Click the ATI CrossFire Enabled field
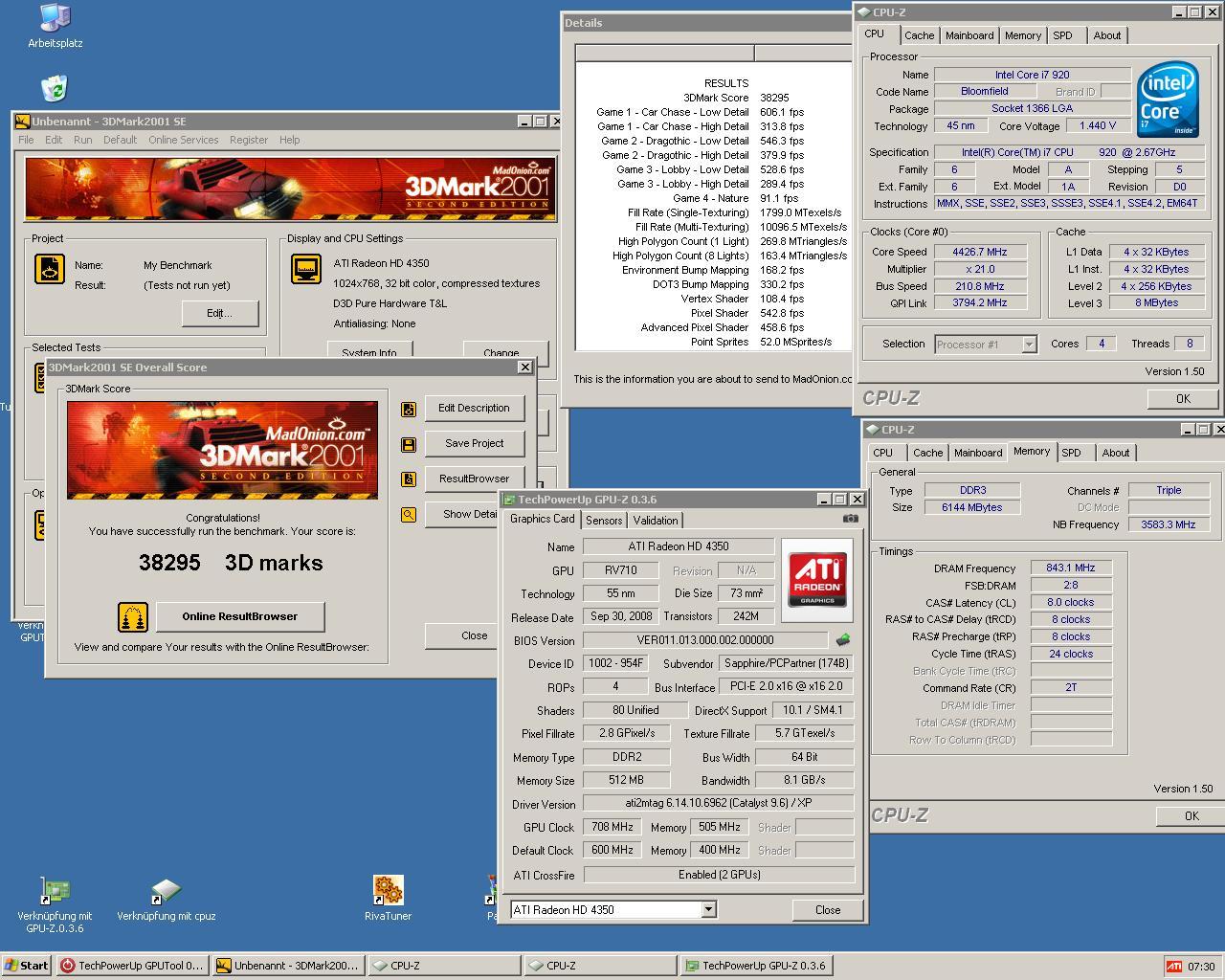Image resolution: width=1225 pixels, height=980 pixels. (719, 875)
